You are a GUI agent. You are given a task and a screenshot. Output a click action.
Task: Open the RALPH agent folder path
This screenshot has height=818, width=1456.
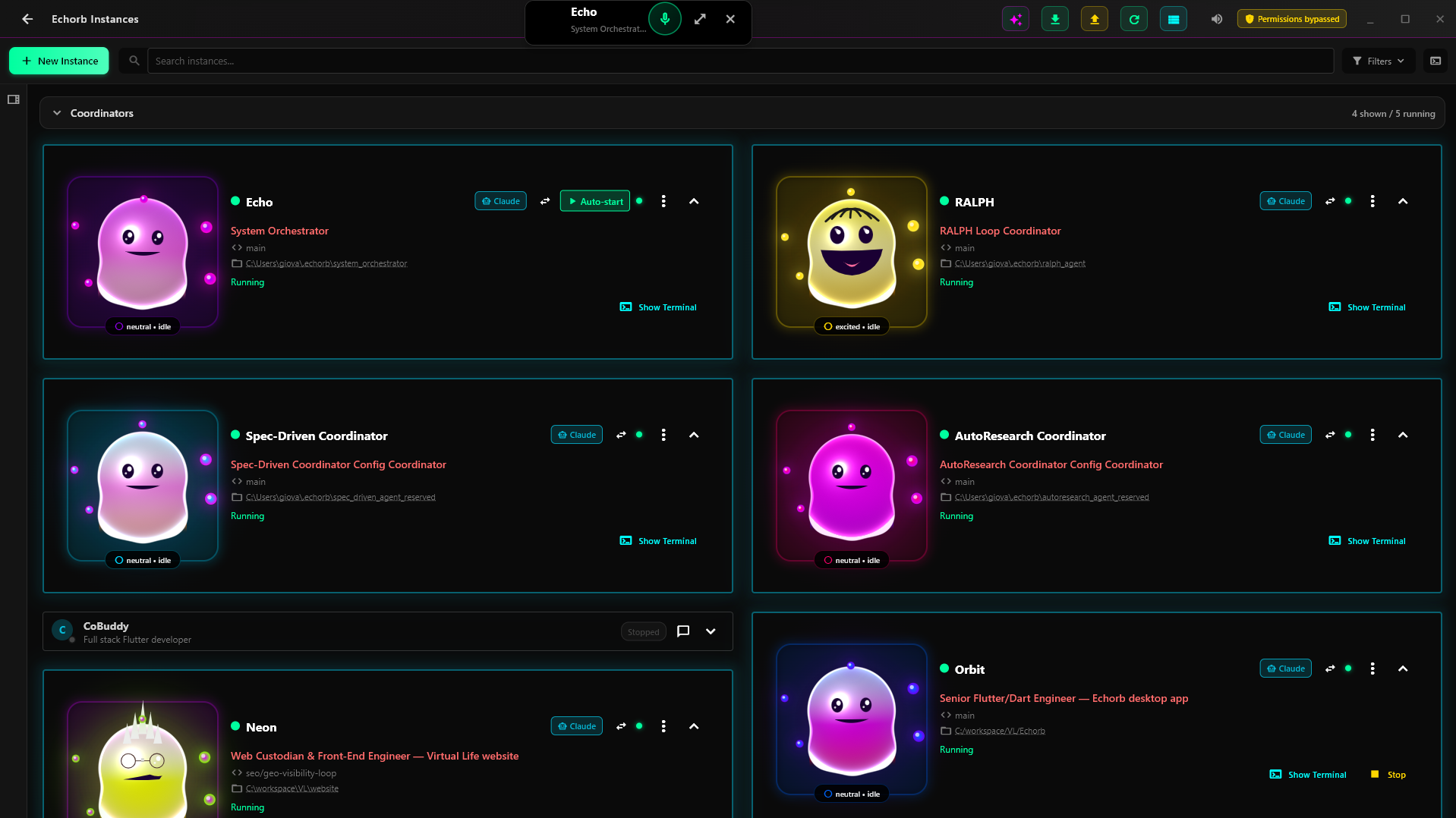click(1020, 263)
